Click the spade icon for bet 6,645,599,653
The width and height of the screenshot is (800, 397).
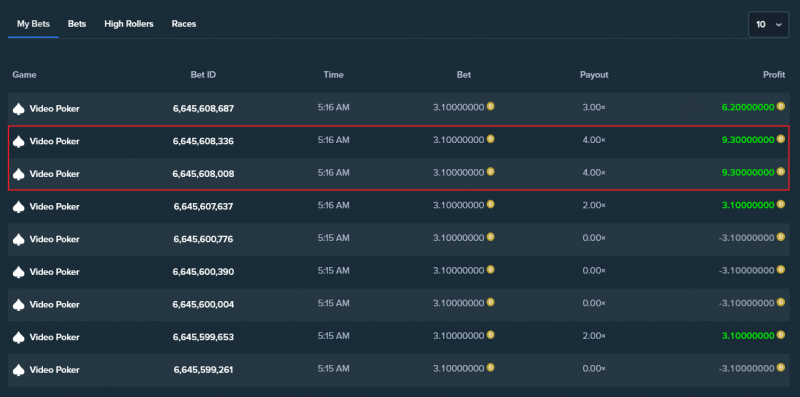[x=18, y=337]
